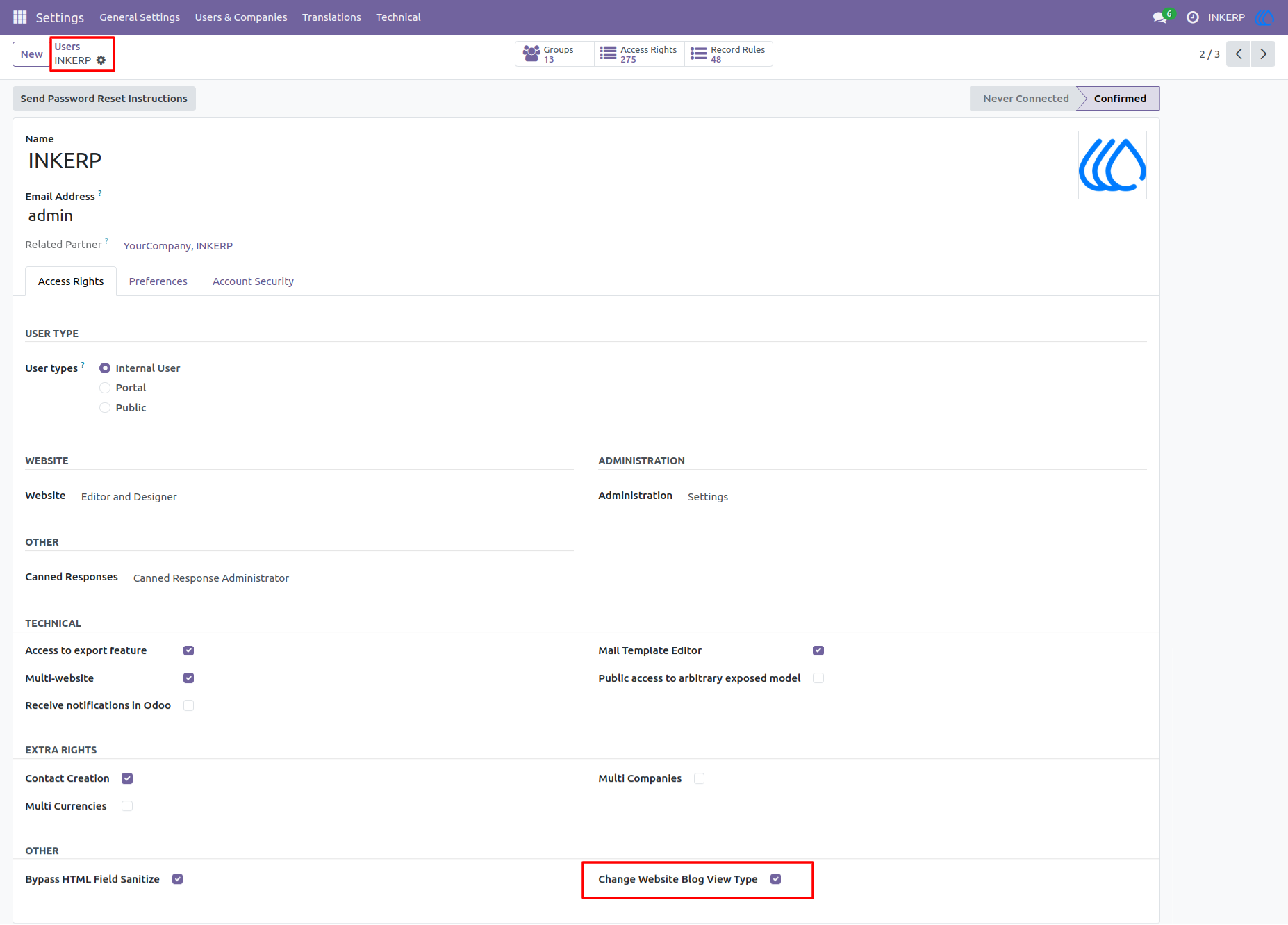Click the Never Connected status
The width and height of the screenshot is (1288, 925).
[x=1025, y=99]
